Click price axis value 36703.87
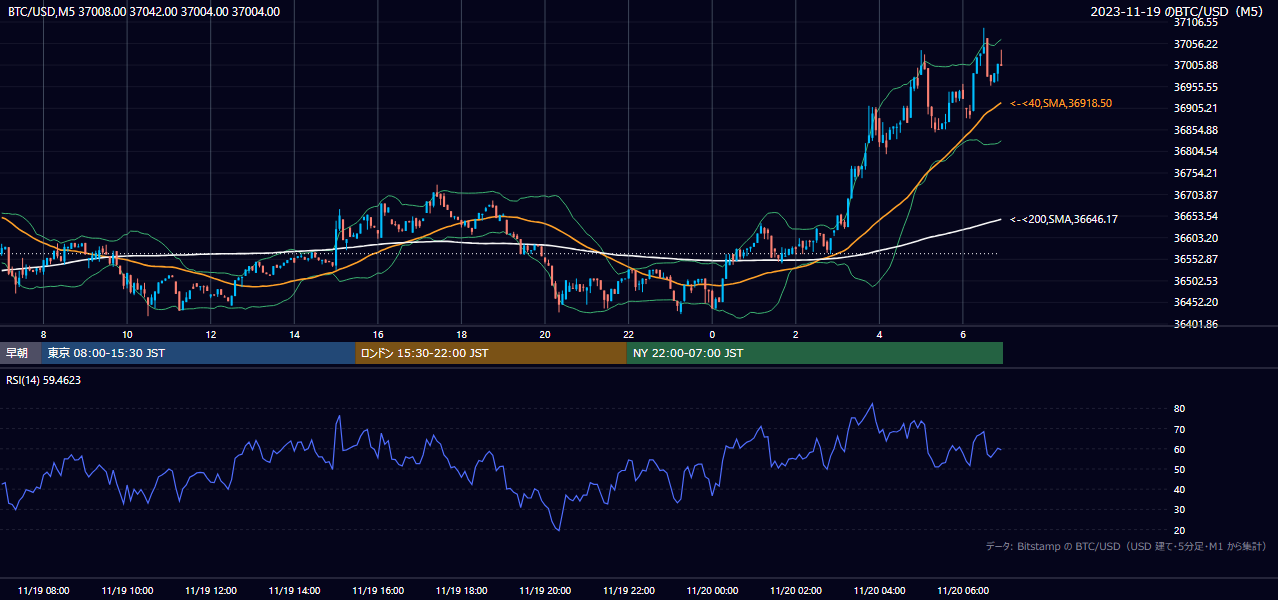The image size is (1278, 600). click(1196, 195)
